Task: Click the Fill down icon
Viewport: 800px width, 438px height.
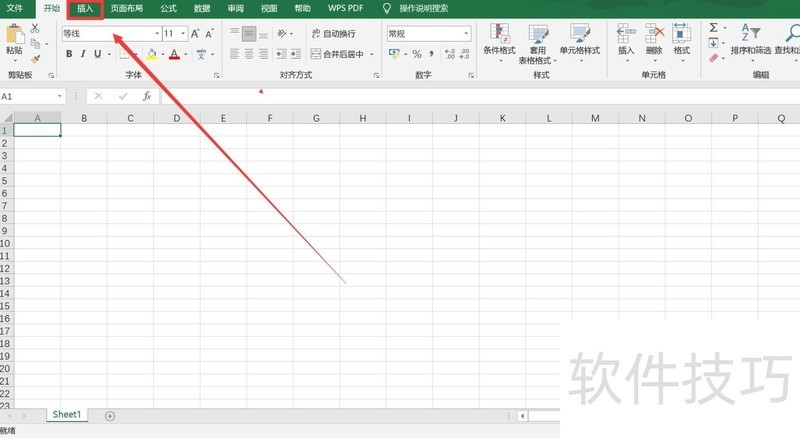Action: pos(713,43)
